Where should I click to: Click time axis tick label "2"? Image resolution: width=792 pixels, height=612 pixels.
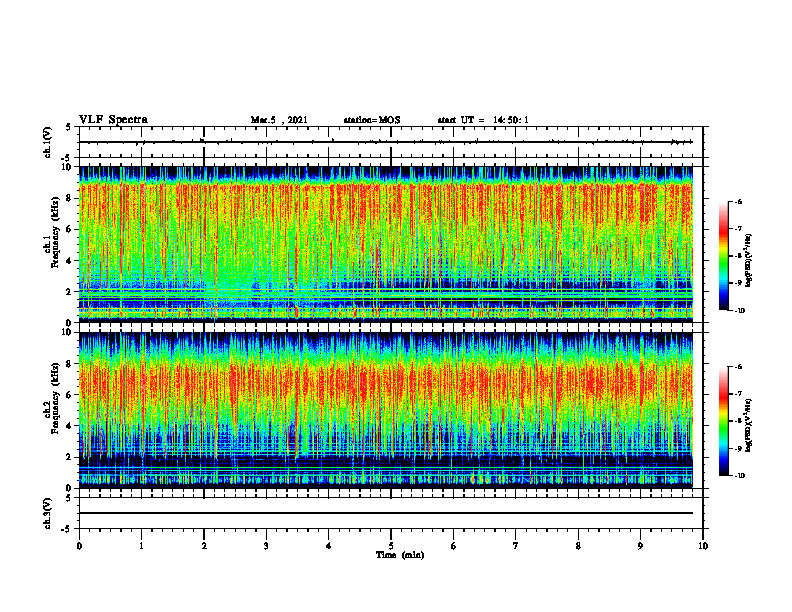pyautogui.click(x=204, y=546)
